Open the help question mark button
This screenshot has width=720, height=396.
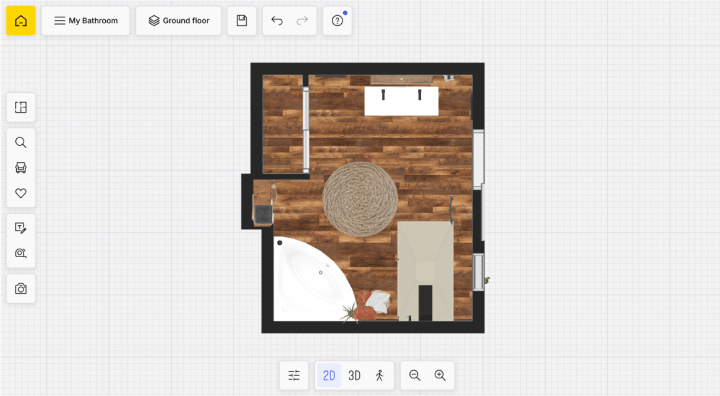[338, 21]
